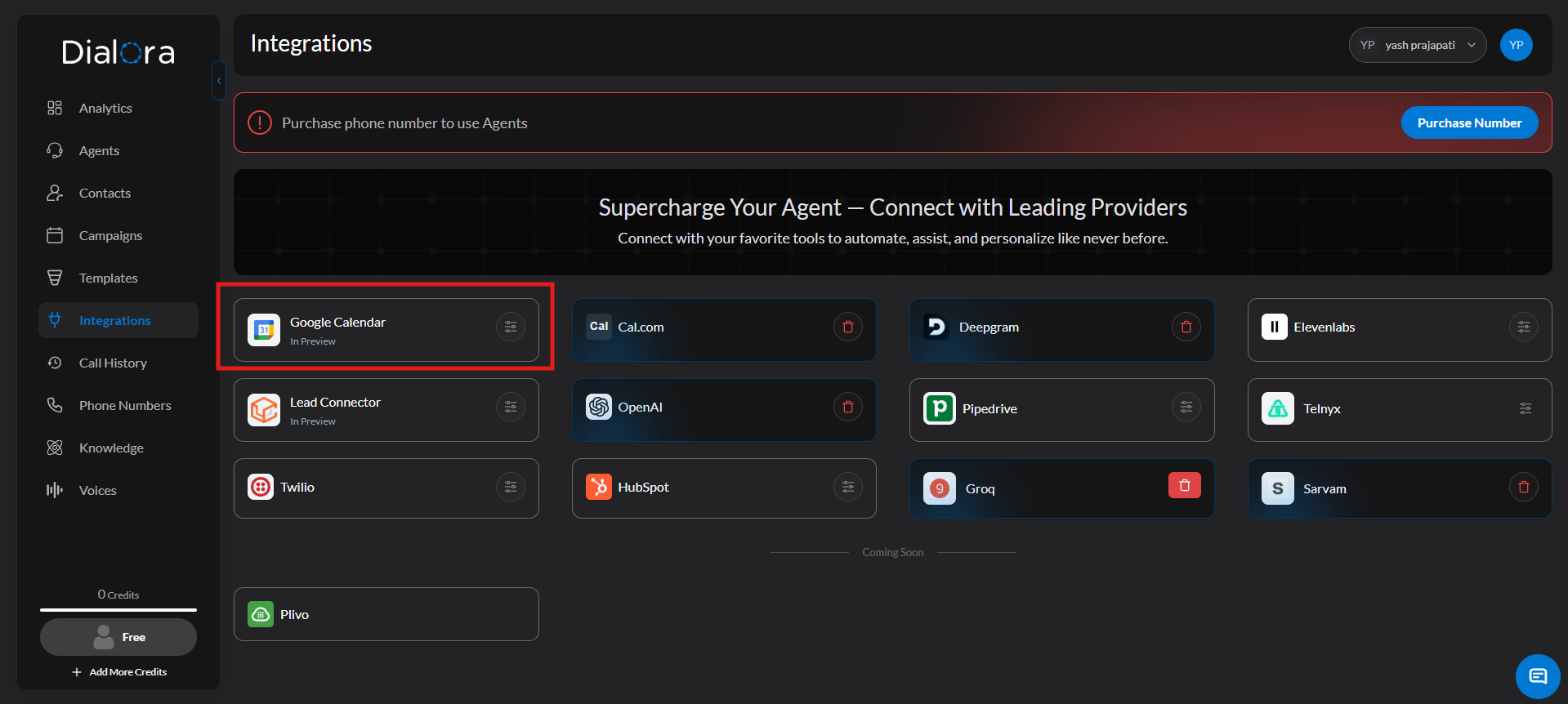Click the red trash icon on Groq
Image resolution: width=1568 pixels, height=704 pixels.
pyautogui.click(x=1184, y=486)
